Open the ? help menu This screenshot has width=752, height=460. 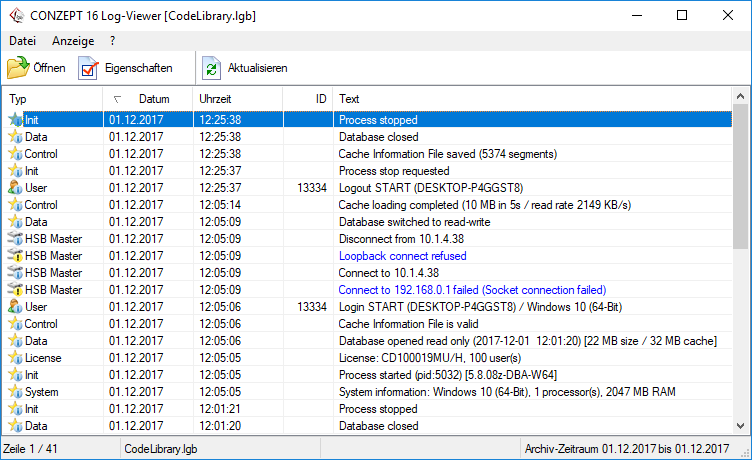click(x=113, y=41)
